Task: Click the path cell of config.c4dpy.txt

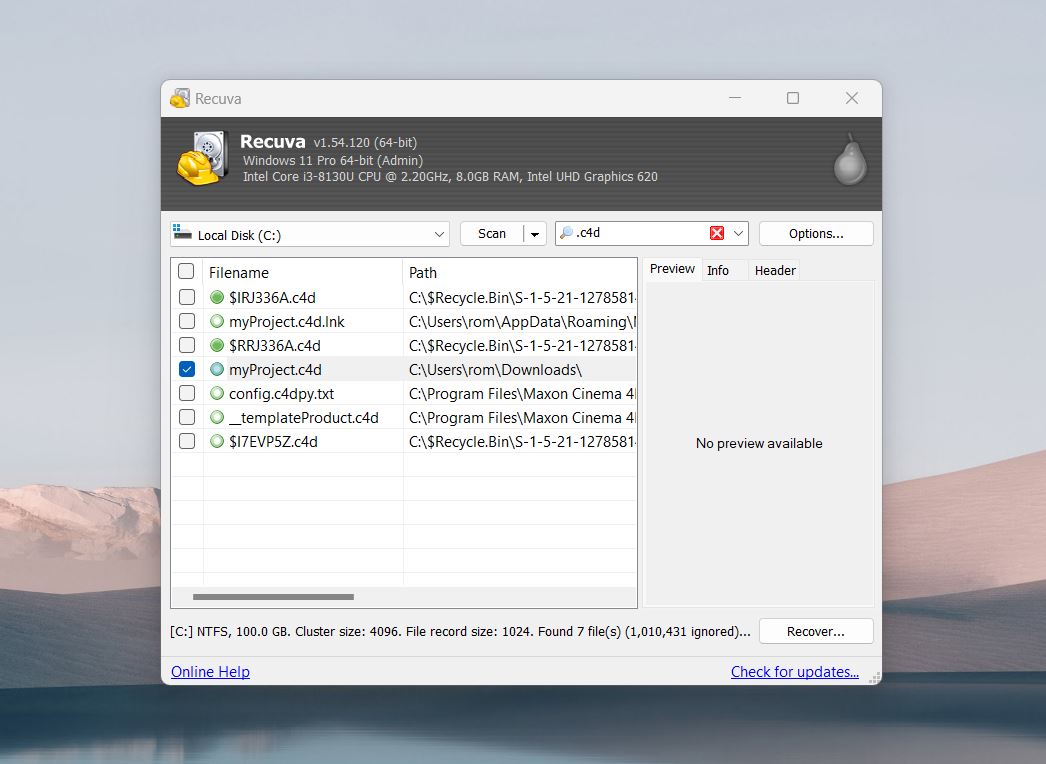Action: pyautogui.click(x=522, y=394)
